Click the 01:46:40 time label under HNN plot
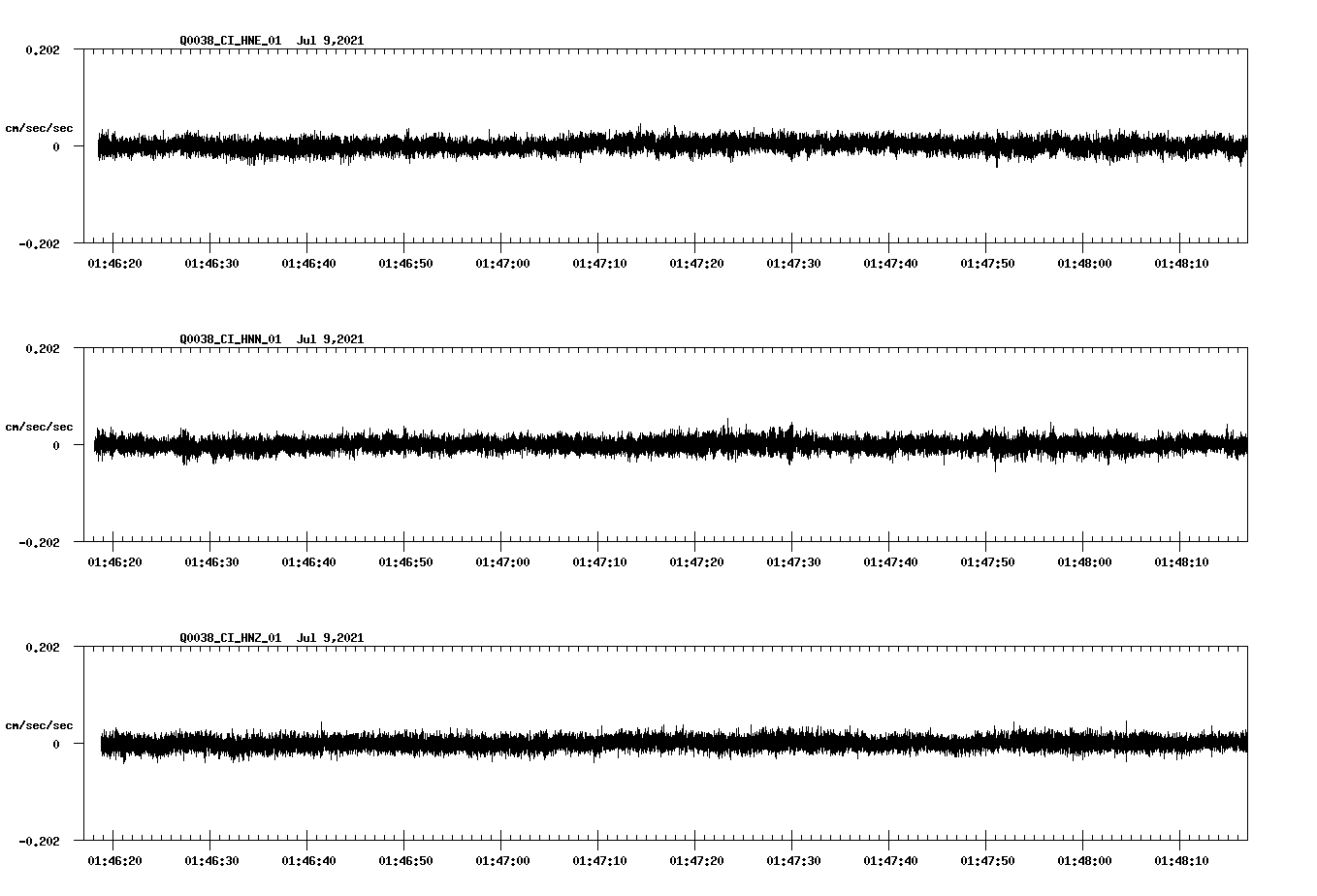 click(308, 562)
